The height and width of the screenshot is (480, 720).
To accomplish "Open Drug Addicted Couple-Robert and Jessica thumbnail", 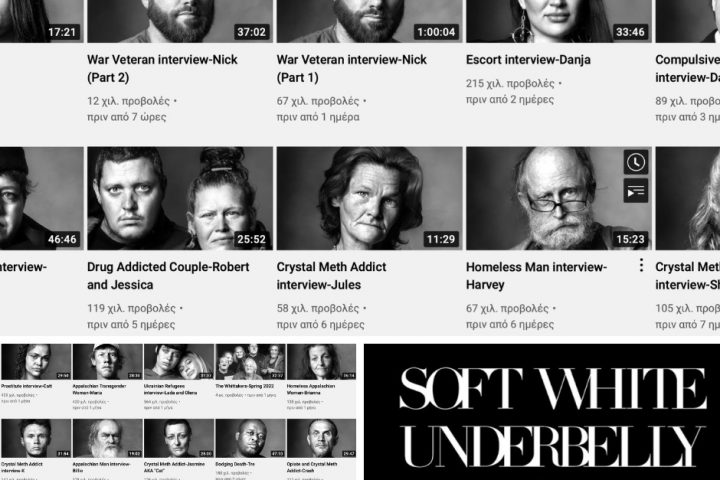I will coord(180,198).
